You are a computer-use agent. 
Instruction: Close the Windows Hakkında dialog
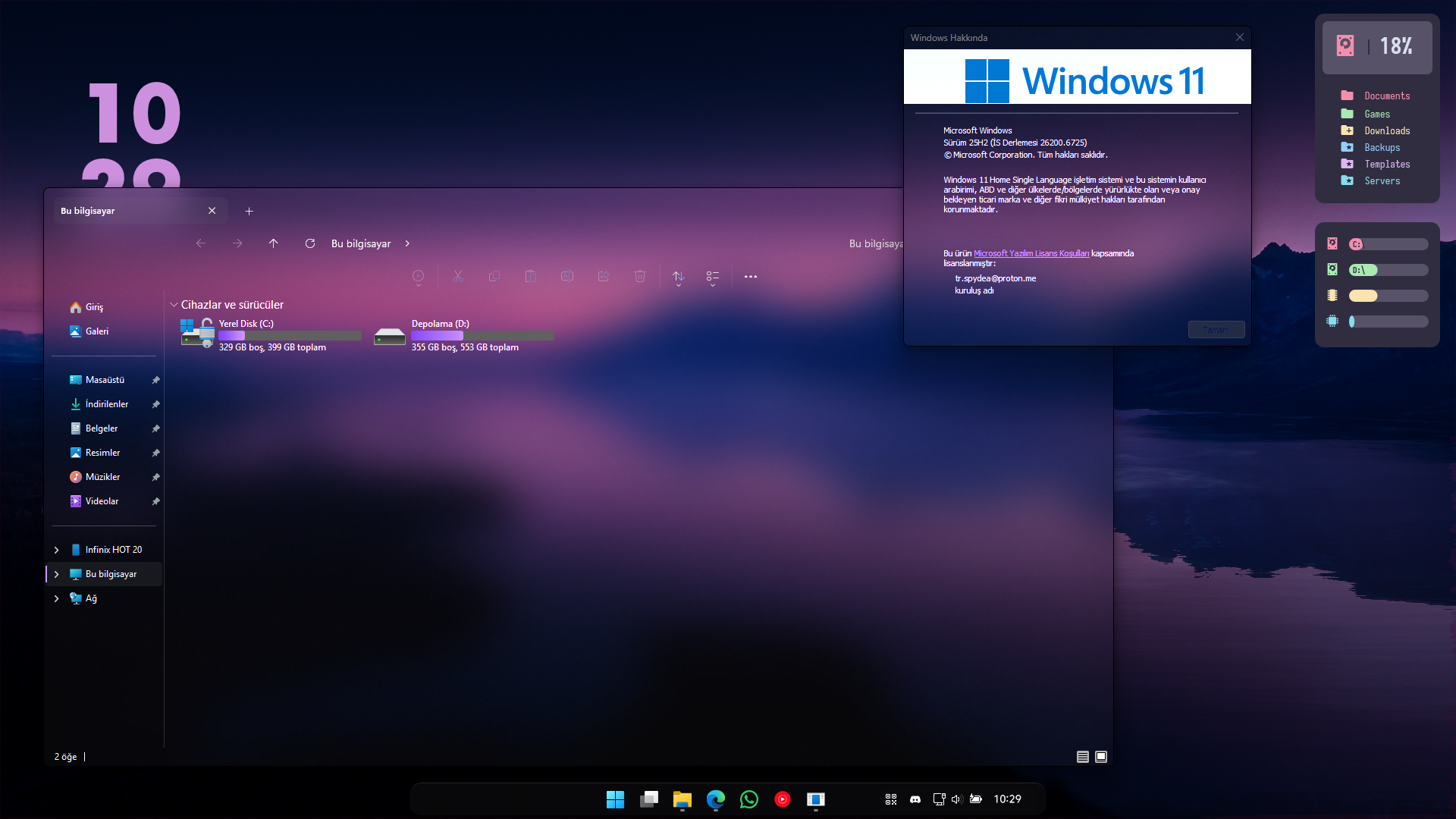1240,37
